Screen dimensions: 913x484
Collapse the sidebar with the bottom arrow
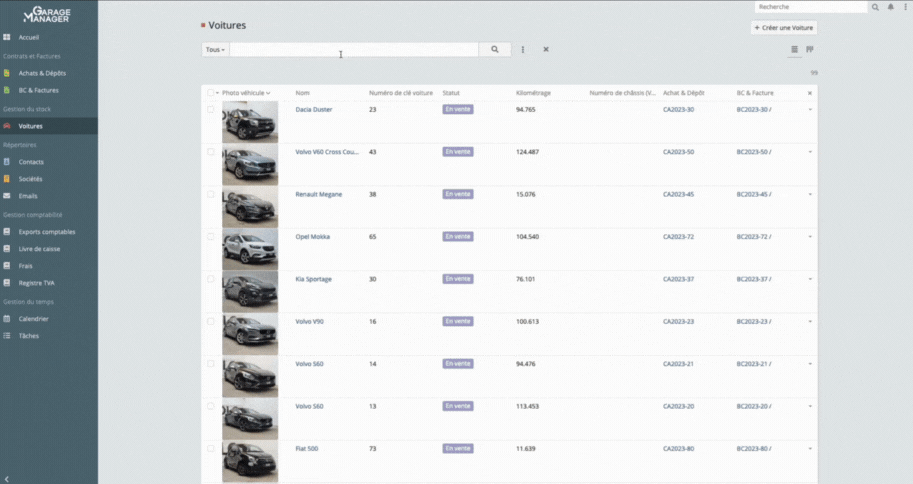pyautogui.click(x=7, y=479)
